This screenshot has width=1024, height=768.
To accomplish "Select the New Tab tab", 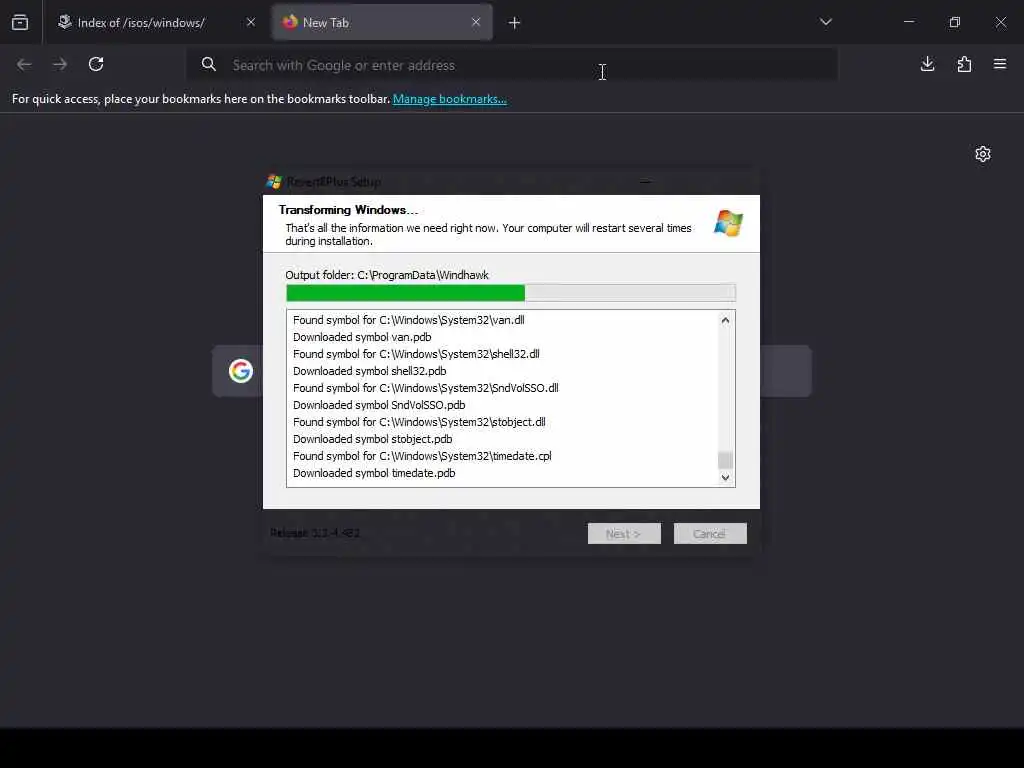I will (x=382, y=23).
